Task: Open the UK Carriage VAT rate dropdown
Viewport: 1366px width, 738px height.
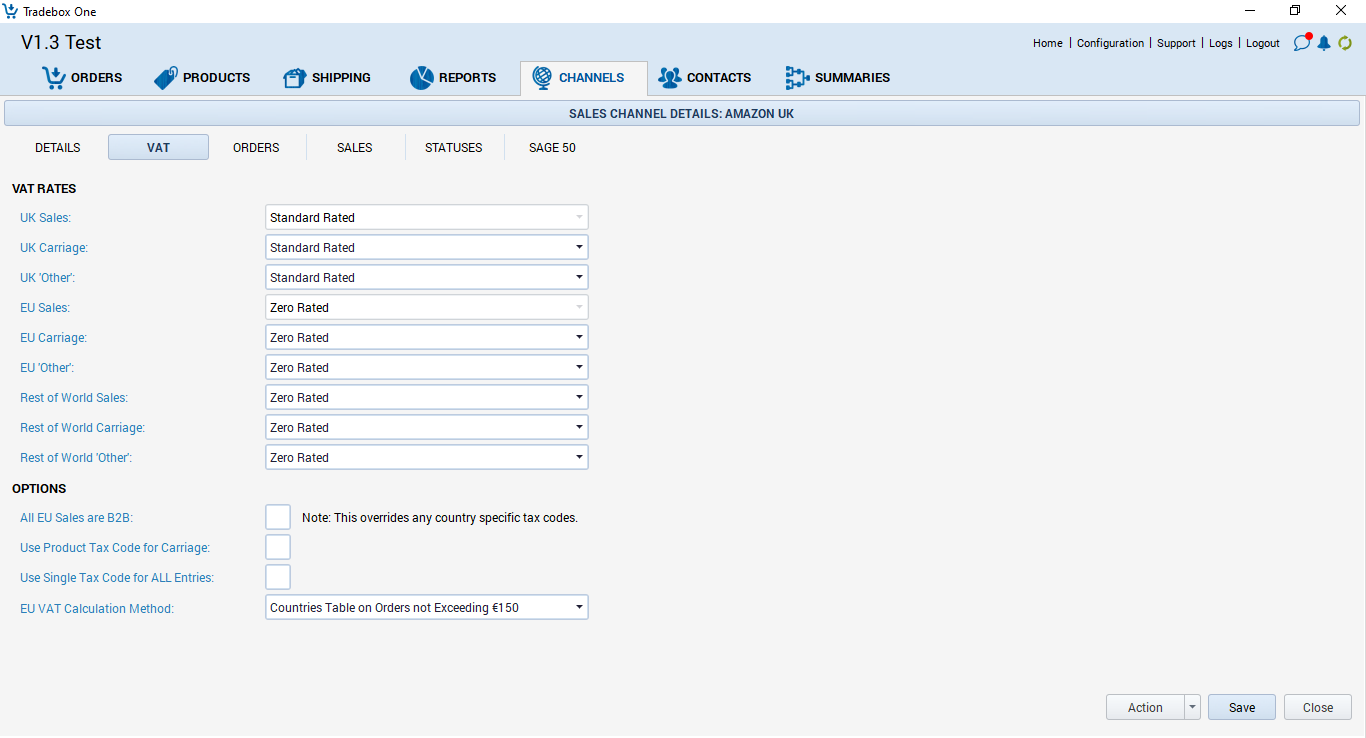Action: tap(427, 247)
